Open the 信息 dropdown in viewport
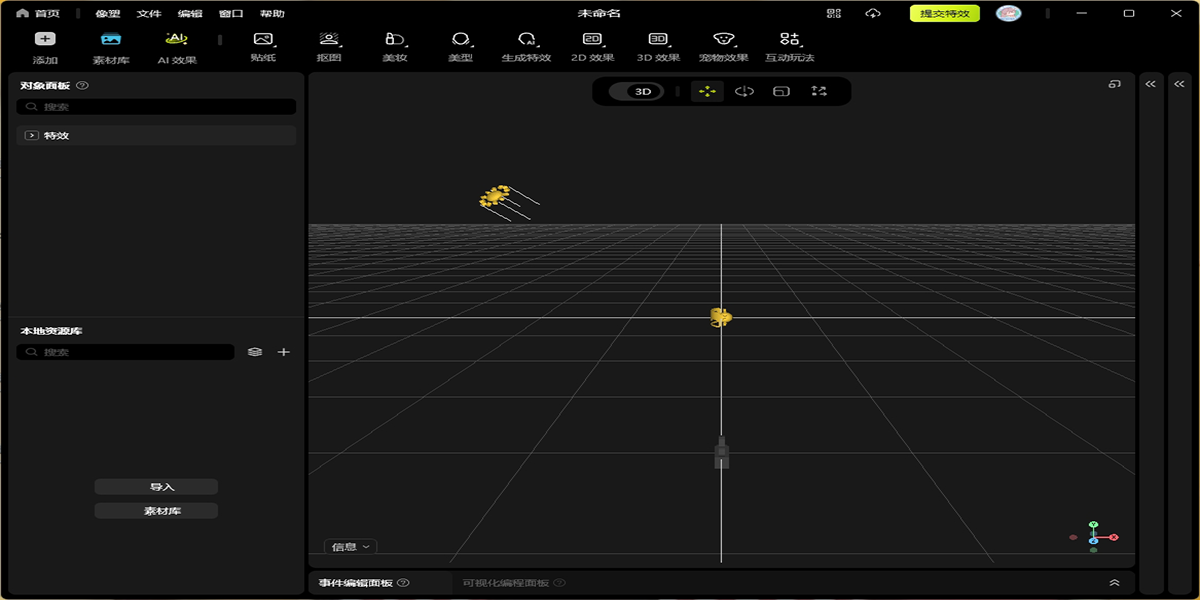Viewport: 1200px width, 600px height. tap(351, 547)
